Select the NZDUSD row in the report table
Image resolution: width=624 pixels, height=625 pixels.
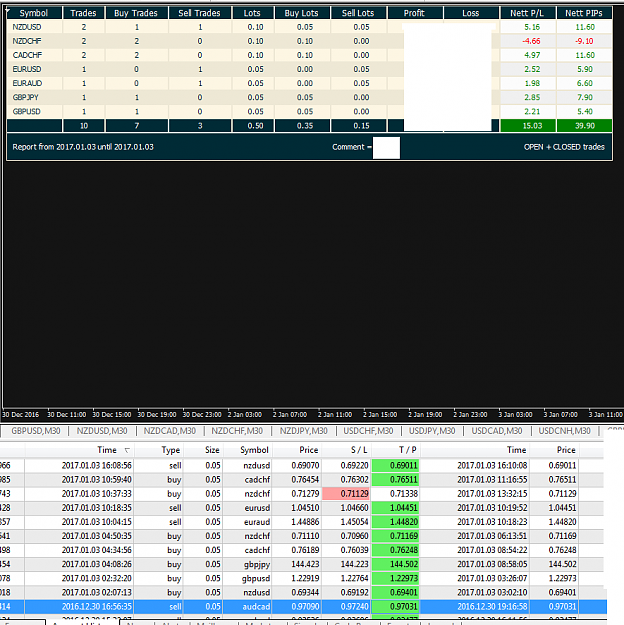coord(309,27)
